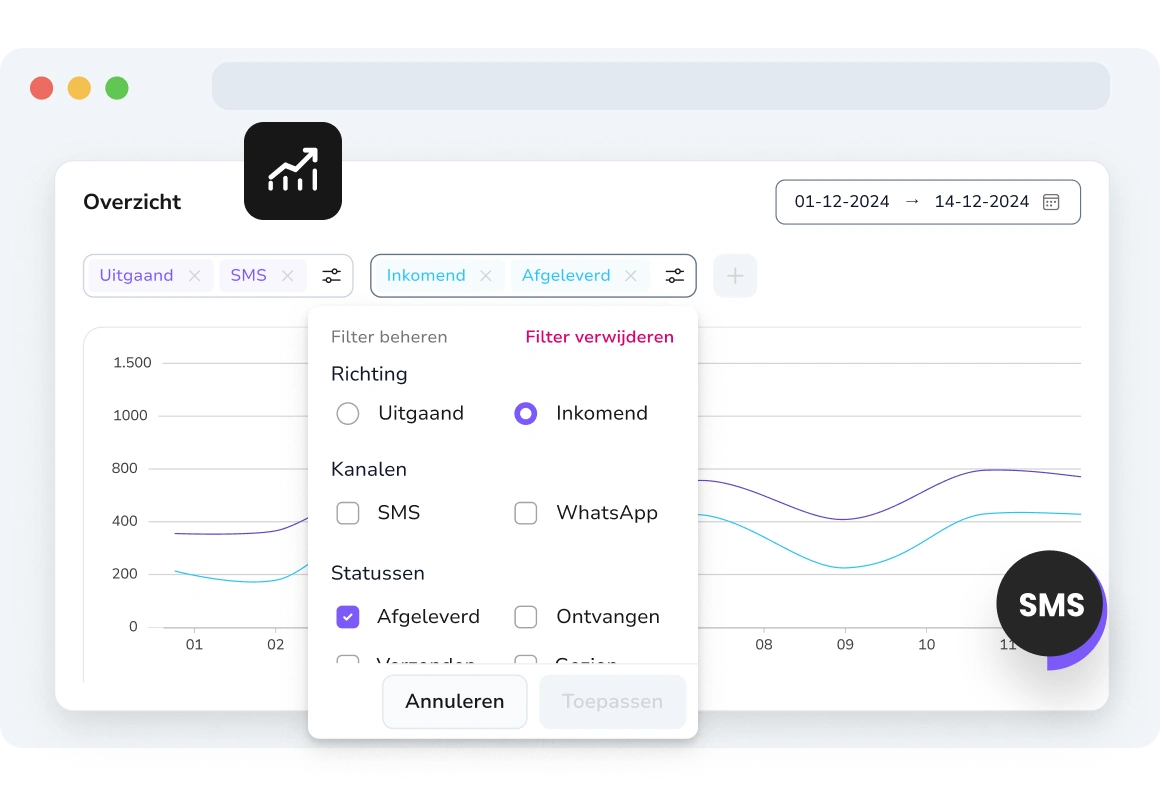1160x796 pixels.
Task: Enable the WhatsApp channel checkbox
Action: click(x=526, y=513)
